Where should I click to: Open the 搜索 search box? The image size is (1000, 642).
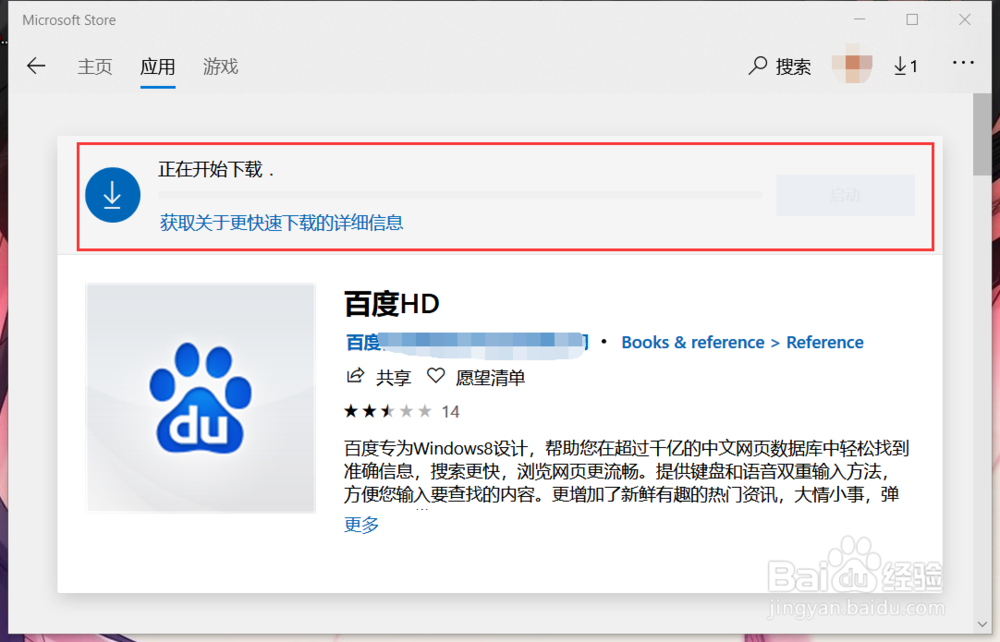(779, 66)
